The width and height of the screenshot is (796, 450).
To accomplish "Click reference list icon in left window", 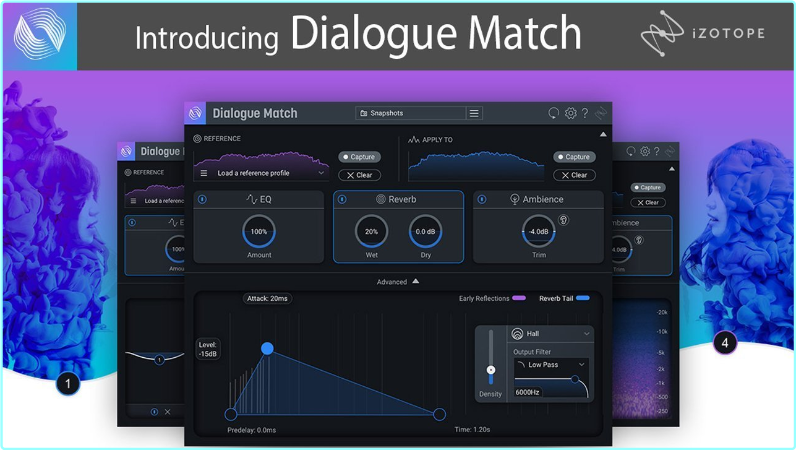I will (x=134, y=201).
